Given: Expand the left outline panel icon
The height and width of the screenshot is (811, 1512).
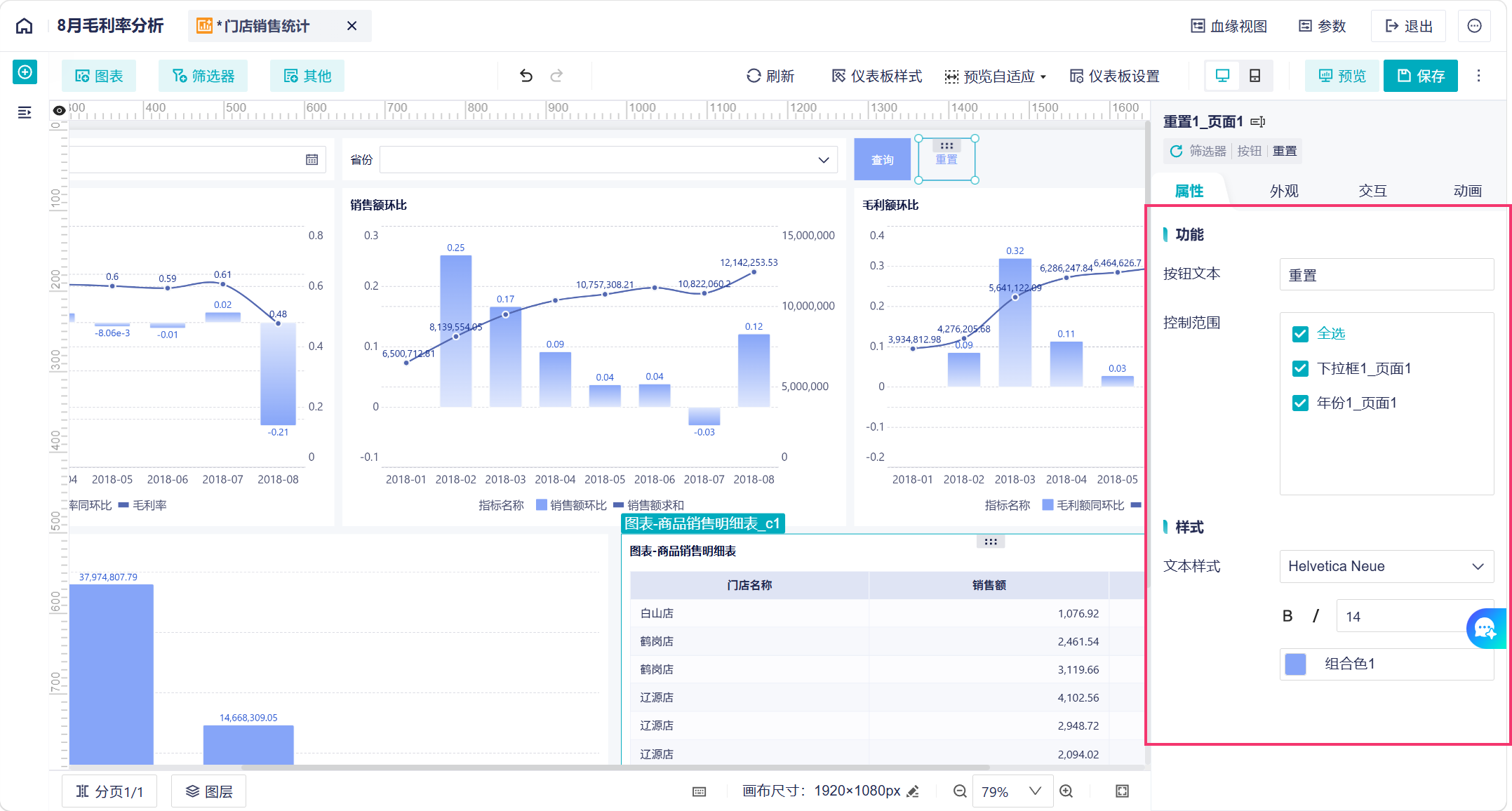Looking at the screenshot, I should click(x=25, y=112).
